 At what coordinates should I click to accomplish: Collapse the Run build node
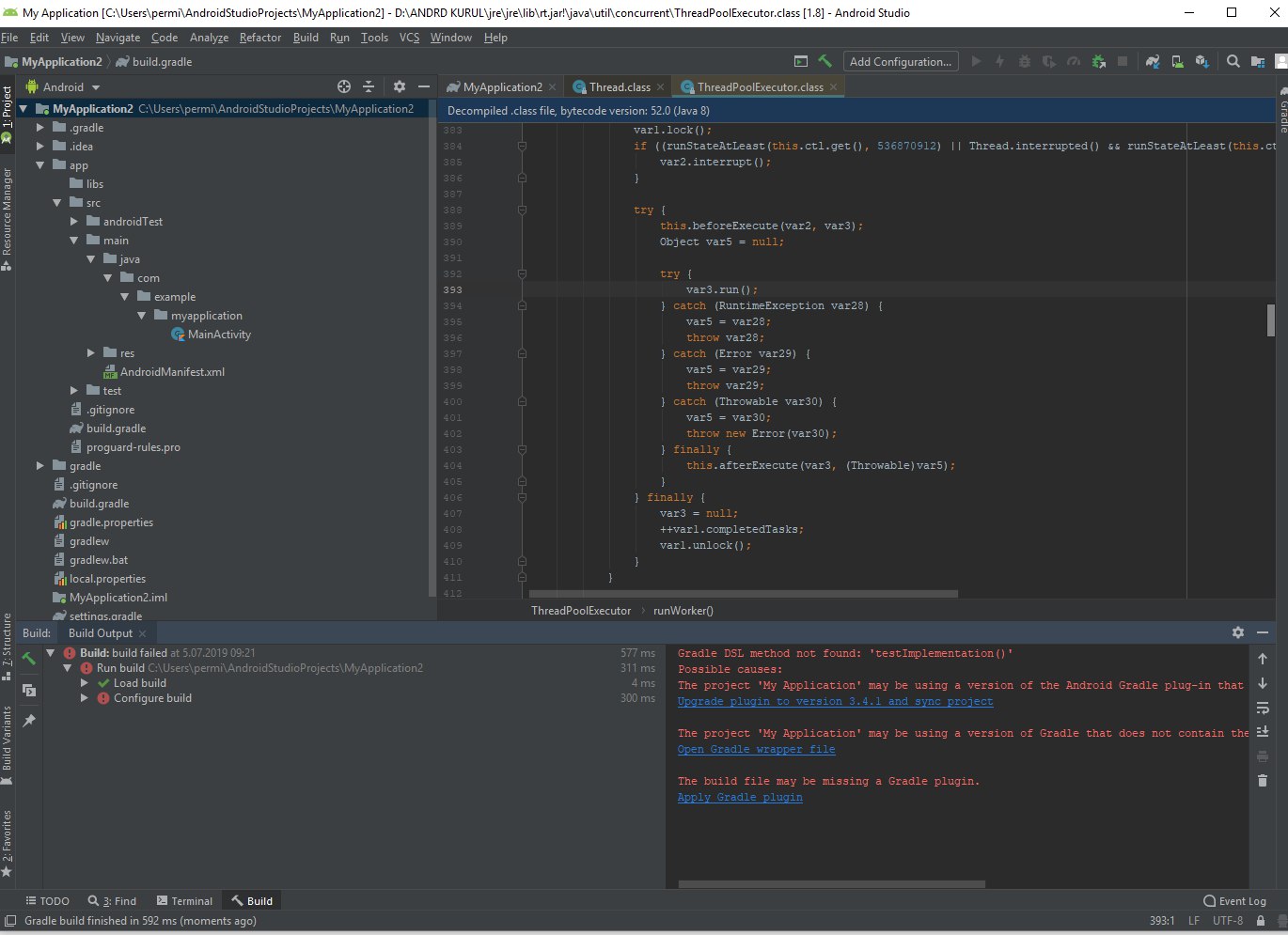click(x=68, y=668)
